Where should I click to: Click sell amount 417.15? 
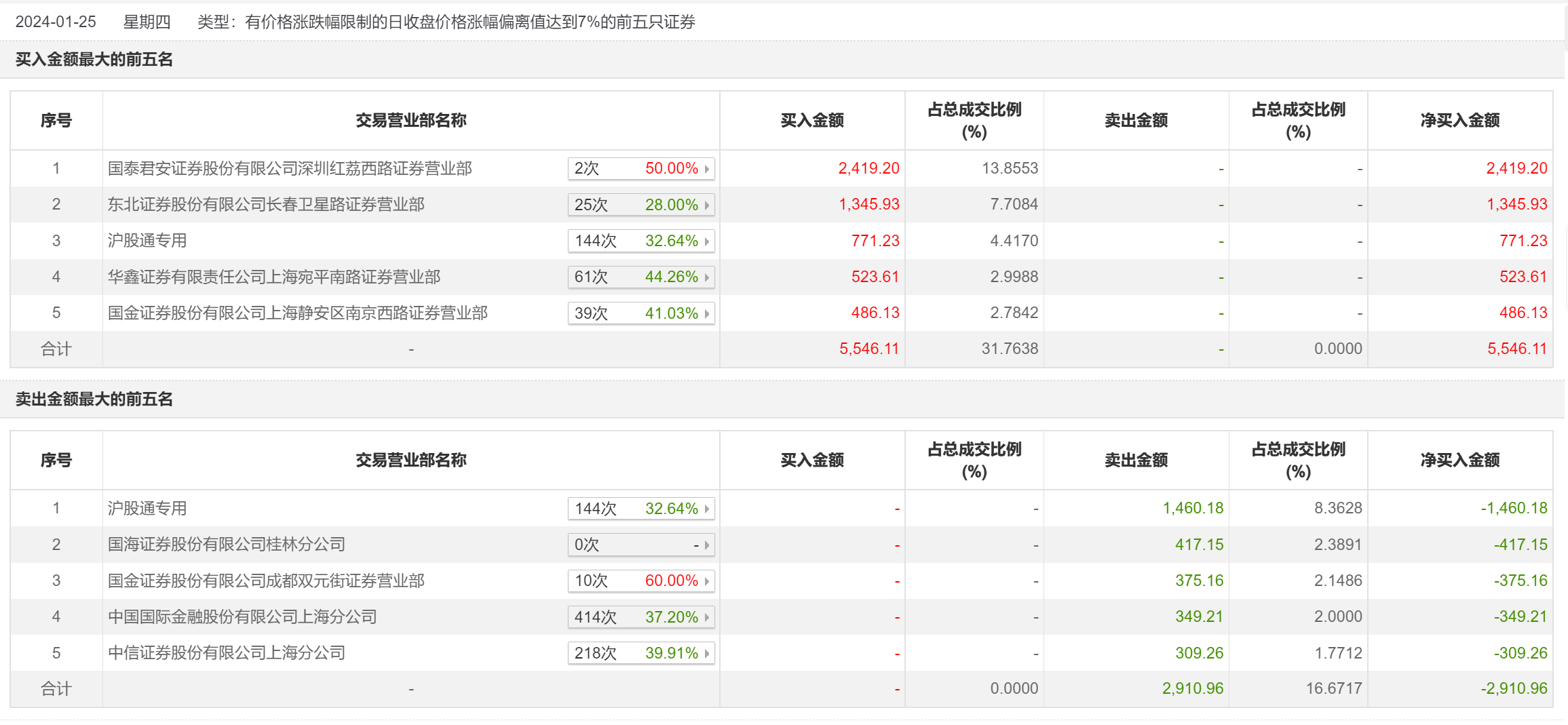click(x=1199, y=545)
